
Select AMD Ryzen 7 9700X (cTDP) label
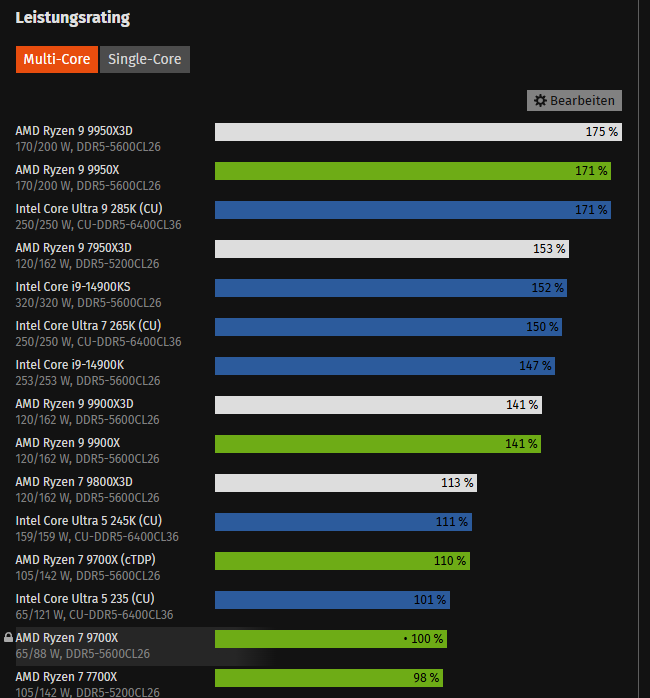(85, 560)
